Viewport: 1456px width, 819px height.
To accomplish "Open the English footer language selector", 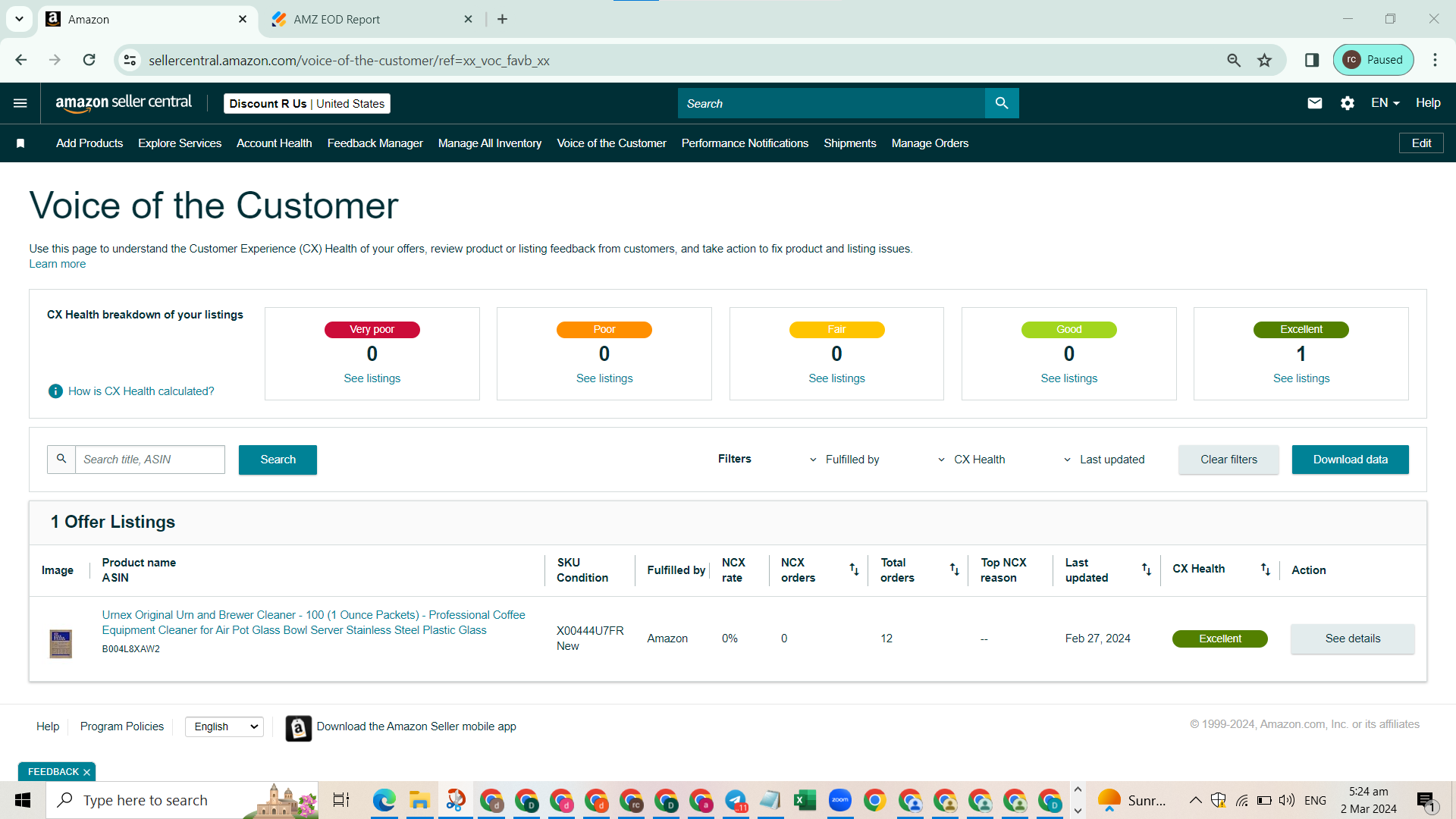I will click(224, 726).
